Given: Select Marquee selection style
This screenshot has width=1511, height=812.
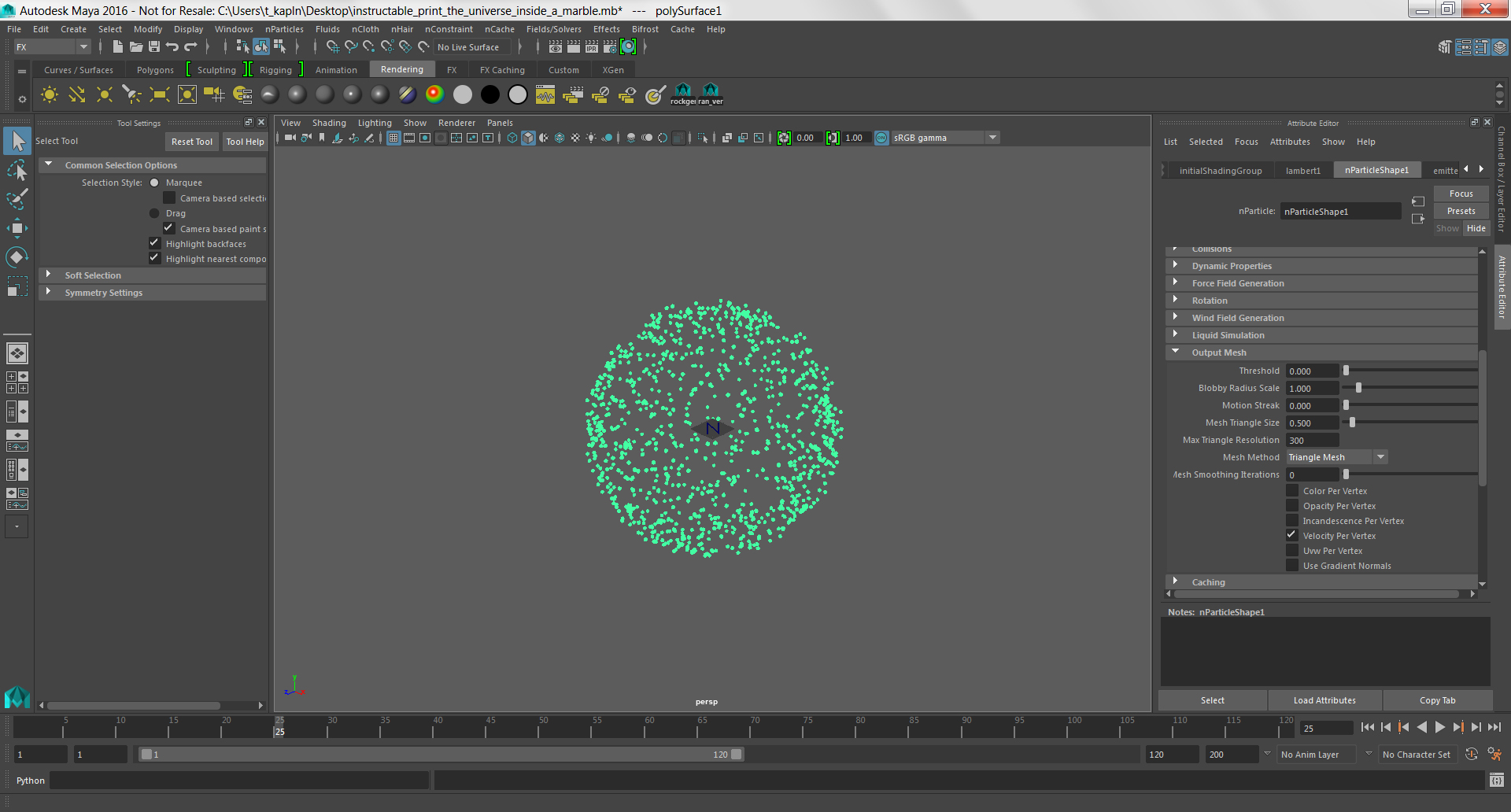Looking at the screenshot, I should tap(154, 183).
